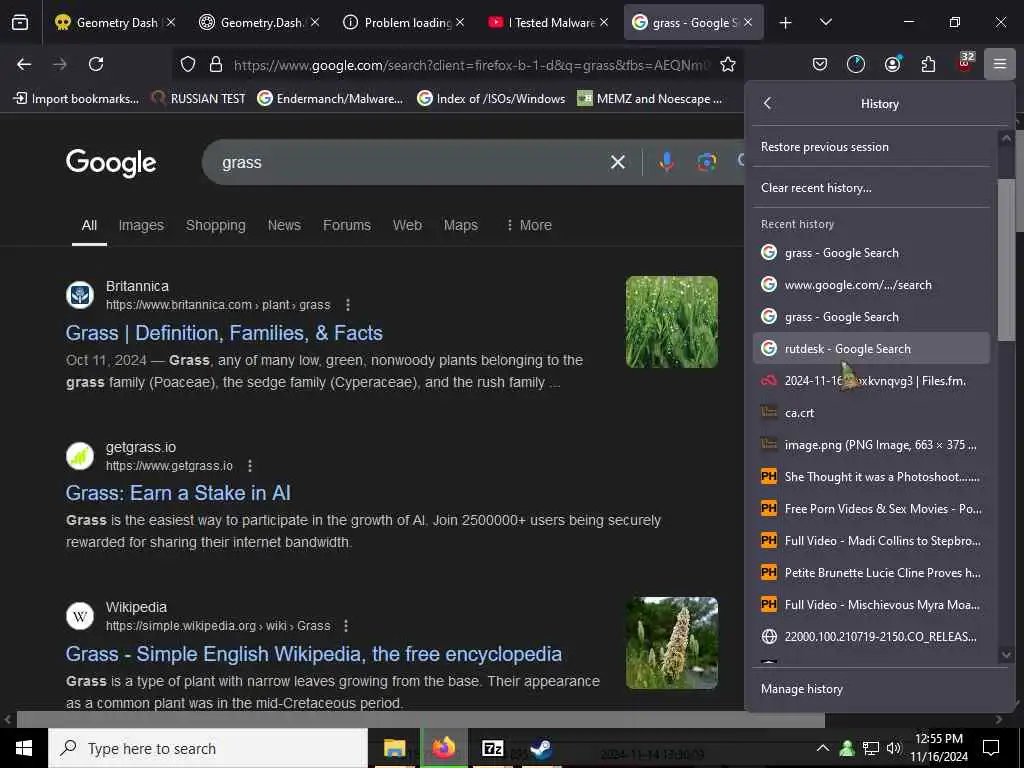
Task: Open RUSSIAN TEST bookmark
Action: point(199,99)
